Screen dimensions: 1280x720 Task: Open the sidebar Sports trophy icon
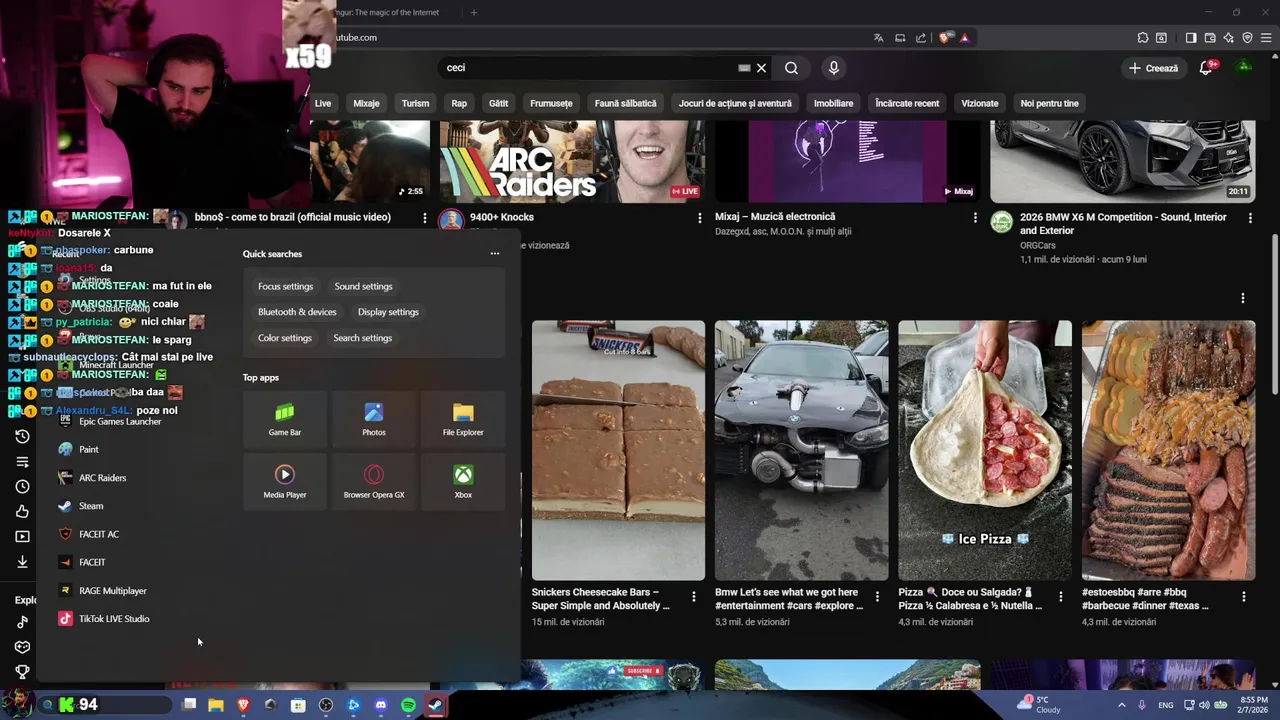[x=22, y=672]
